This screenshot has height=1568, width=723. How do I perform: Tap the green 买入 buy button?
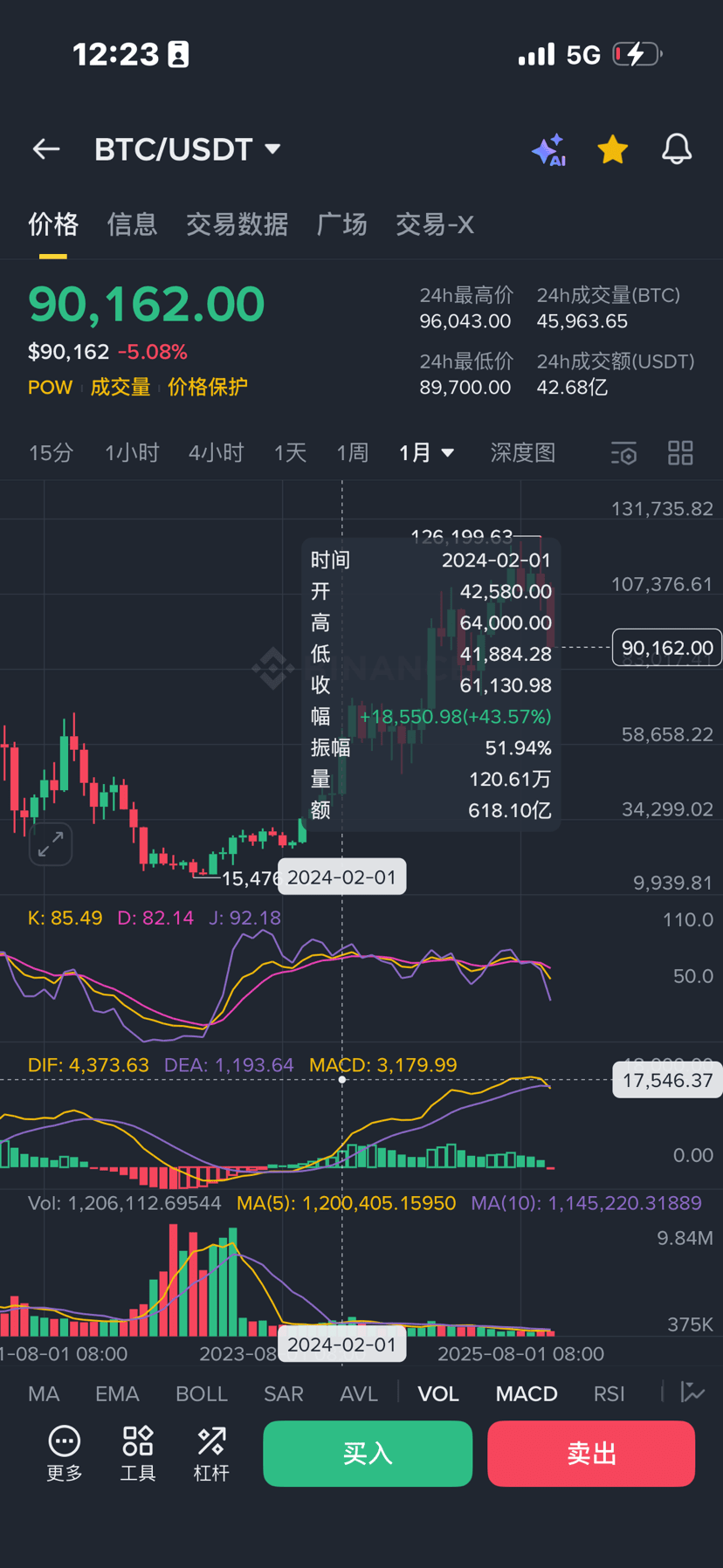(x=368, y=1454)
